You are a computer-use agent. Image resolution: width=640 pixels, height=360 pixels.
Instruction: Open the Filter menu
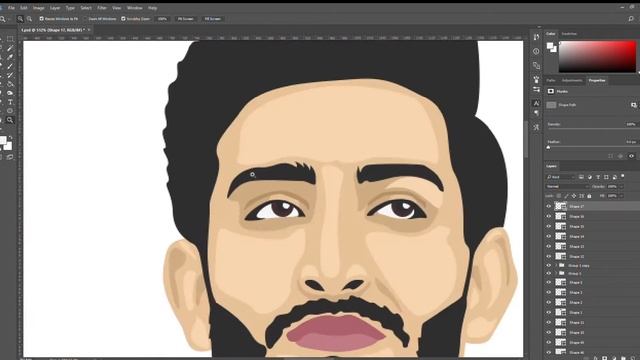102,8
